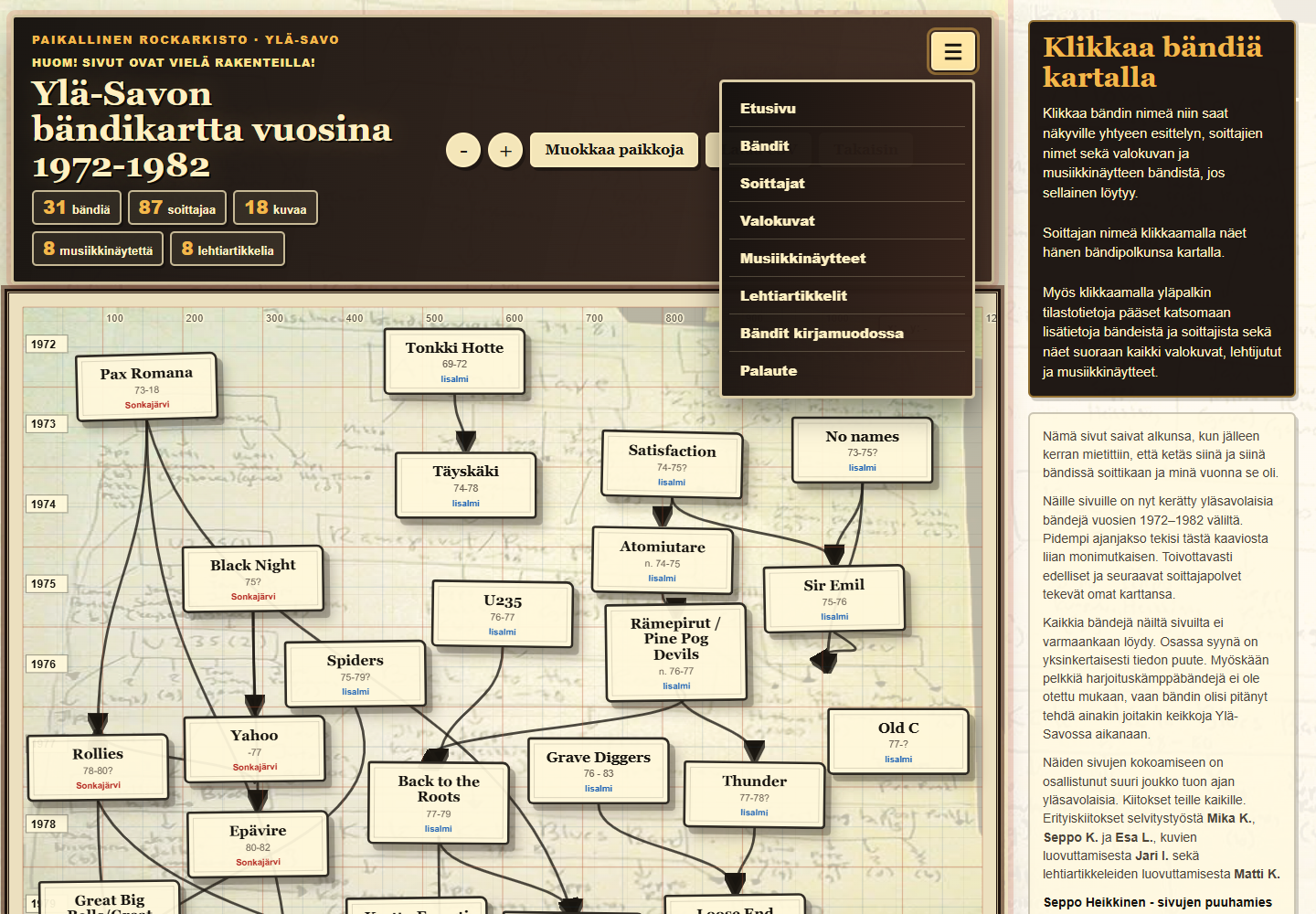Select the No names band card
The image size is (1316, 914).
point(862,450)
